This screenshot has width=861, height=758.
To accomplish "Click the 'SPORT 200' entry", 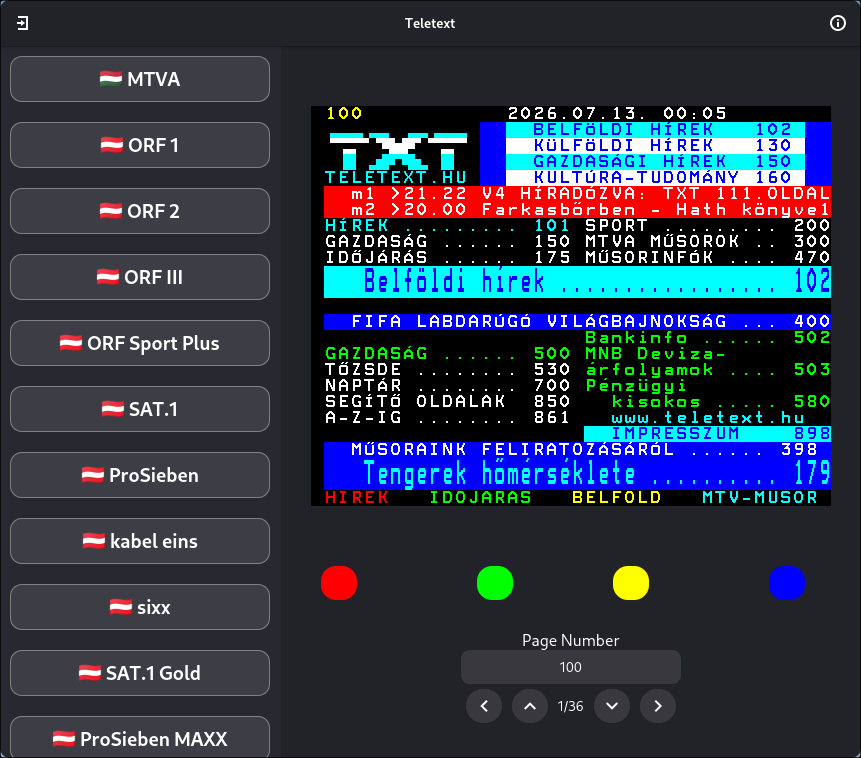I will (707, 225).
